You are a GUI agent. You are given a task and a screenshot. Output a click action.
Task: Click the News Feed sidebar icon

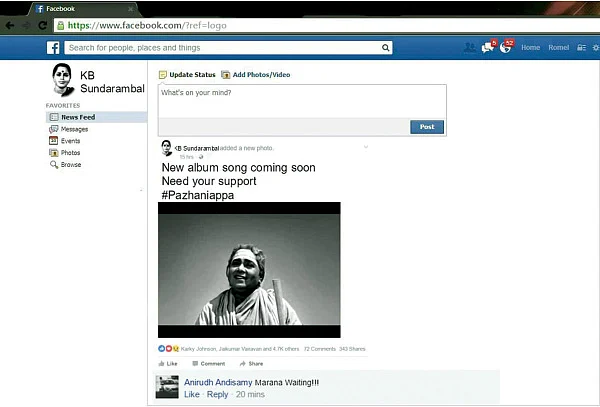coord(54,117)
